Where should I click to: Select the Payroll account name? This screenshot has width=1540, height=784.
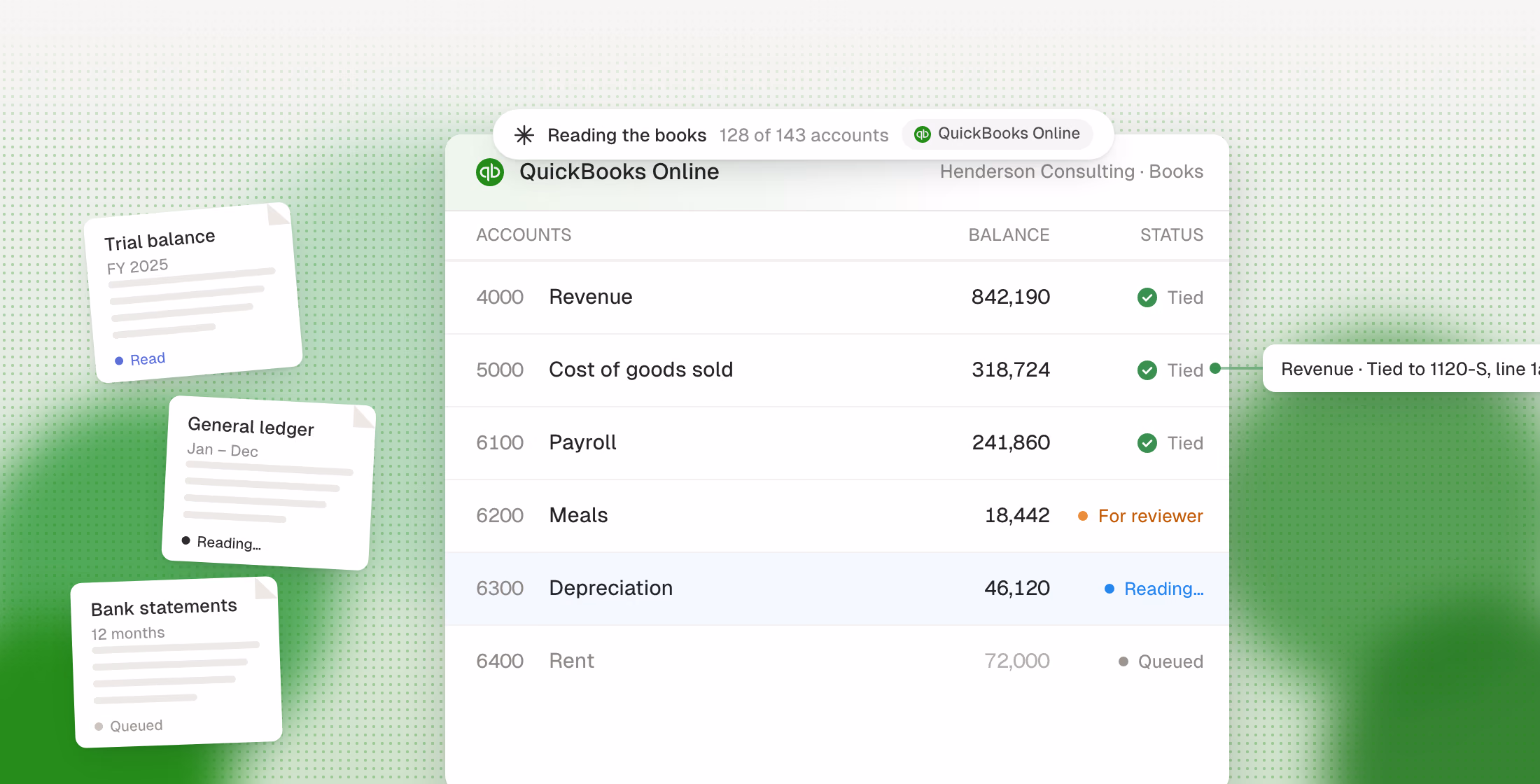(582, 442)
